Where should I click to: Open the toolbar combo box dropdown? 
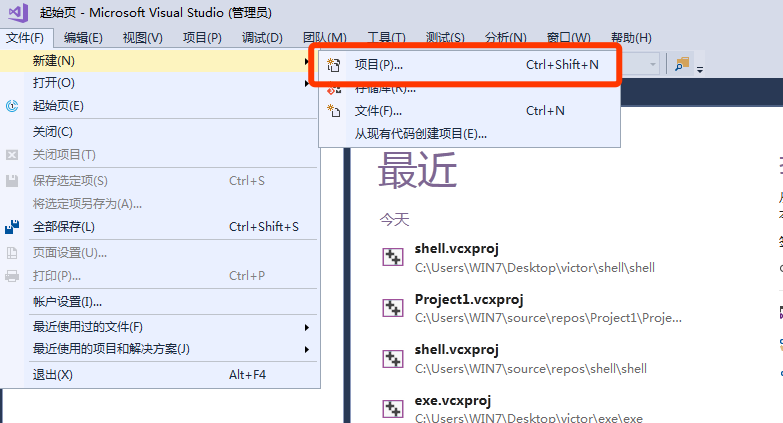pos(653,64)
